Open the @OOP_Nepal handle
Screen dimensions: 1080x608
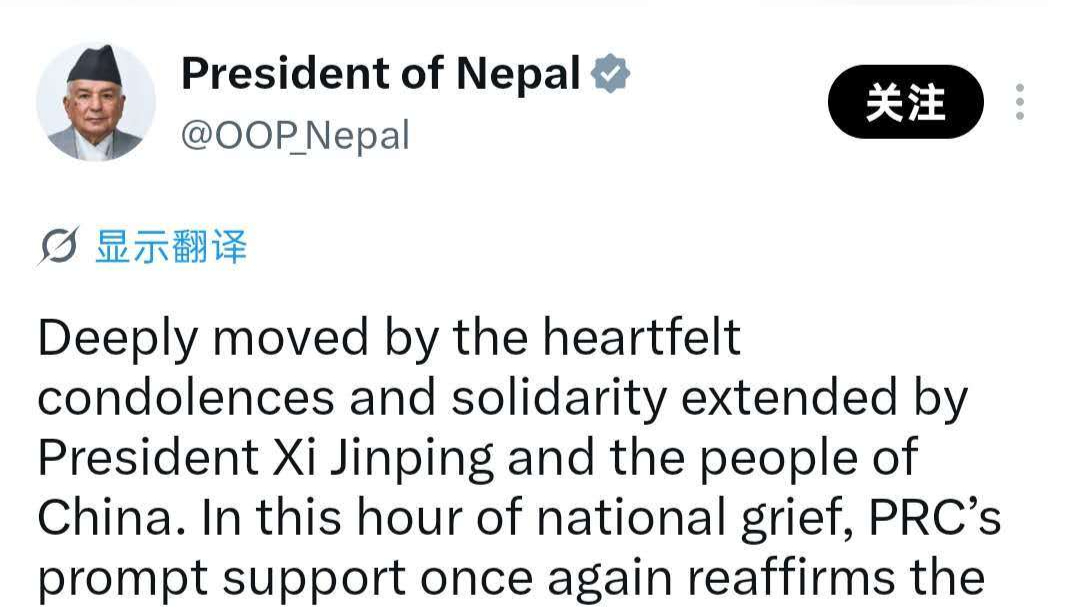(x=295, y=135)
